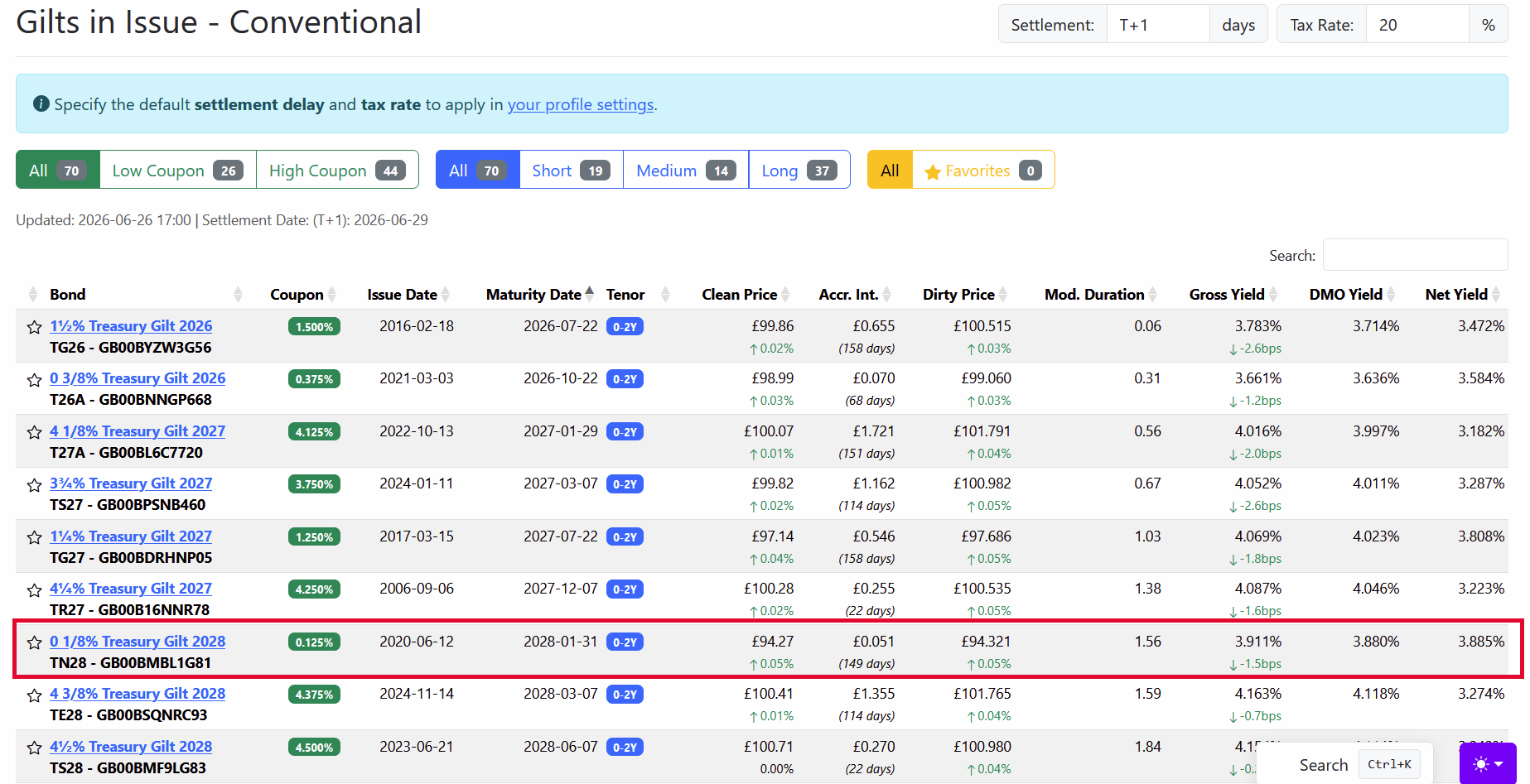This screenshot has width=1530, height=784.
Task: Favorite the 1½% Treasury Gilt 2026 star
Action: click(34, 327)
